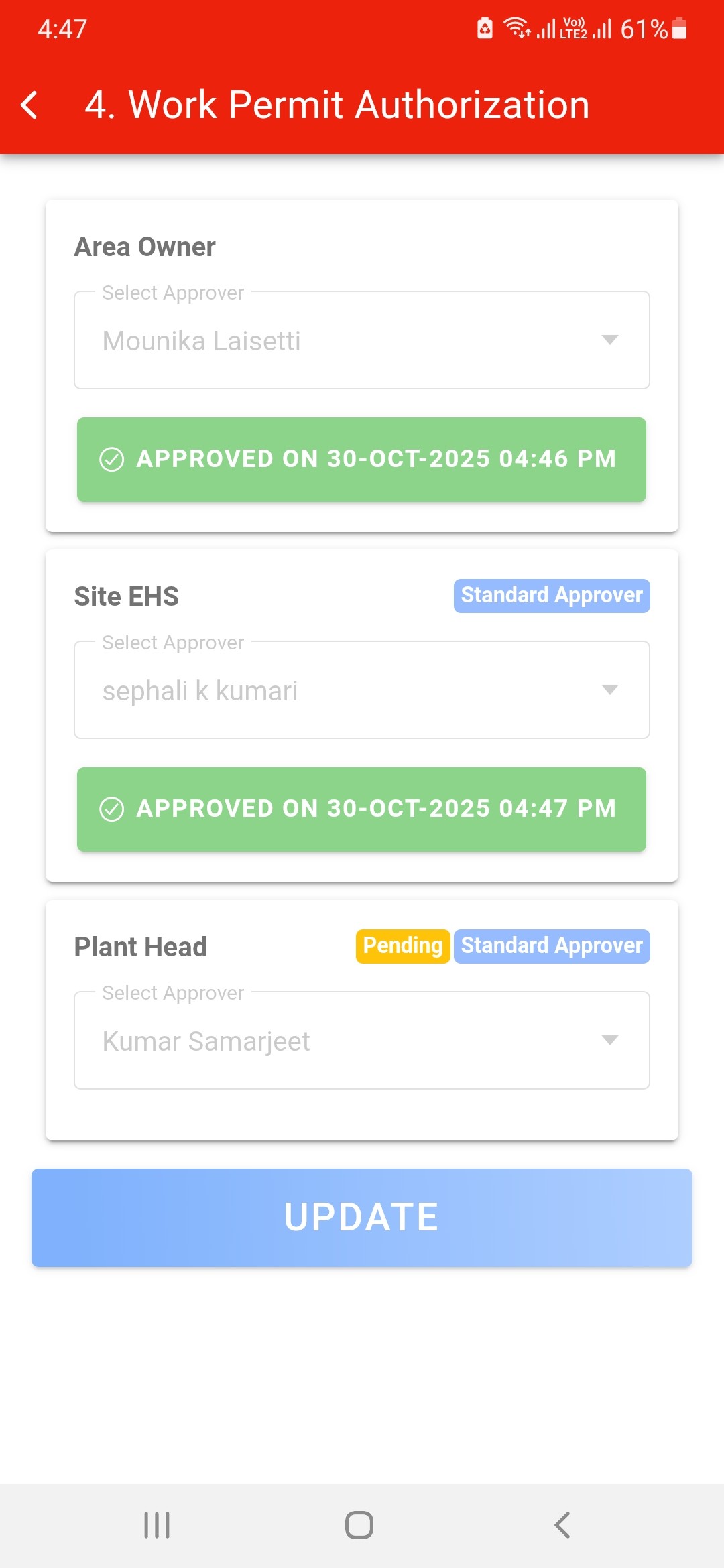Tap Standard Approver badge on Site EHS
724x1568 pixels.
coord(552,596)
